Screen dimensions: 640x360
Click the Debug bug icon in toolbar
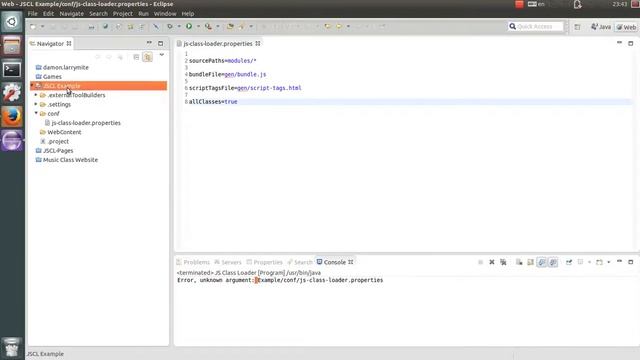click(x=170, y=26)
